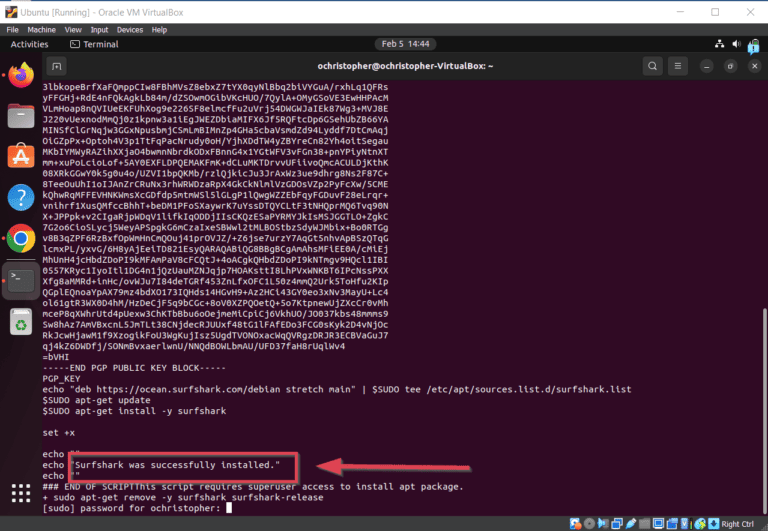
Task: Click the VirtualBox USB devices status icon
Action: [631, 524]
